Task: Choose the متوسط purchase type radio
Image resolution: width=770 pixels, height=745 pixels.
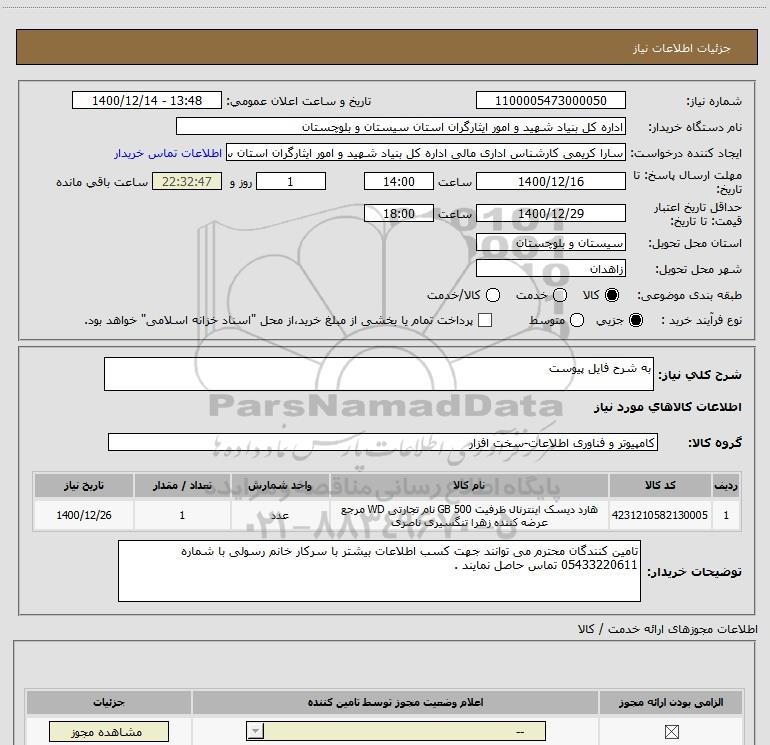Action: [x=577, y=320]
